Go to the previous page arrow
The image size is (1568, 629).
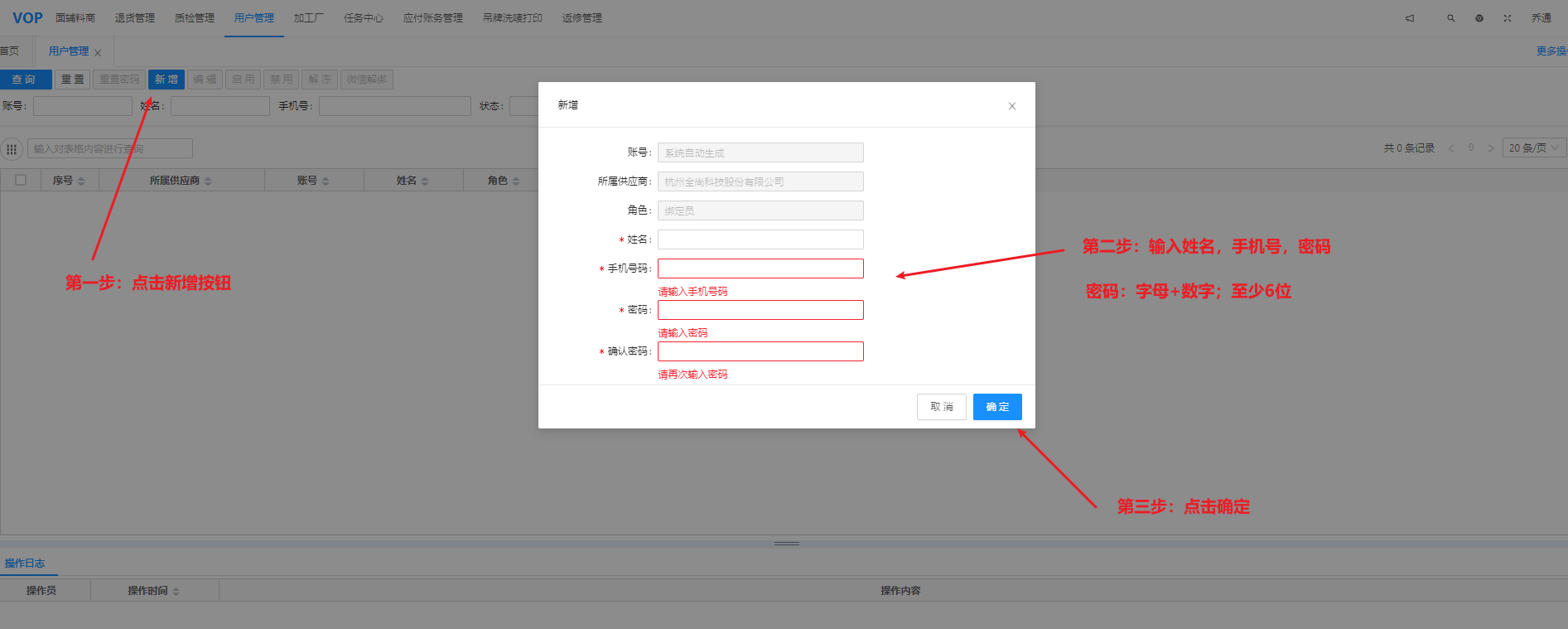(1451, 148)
